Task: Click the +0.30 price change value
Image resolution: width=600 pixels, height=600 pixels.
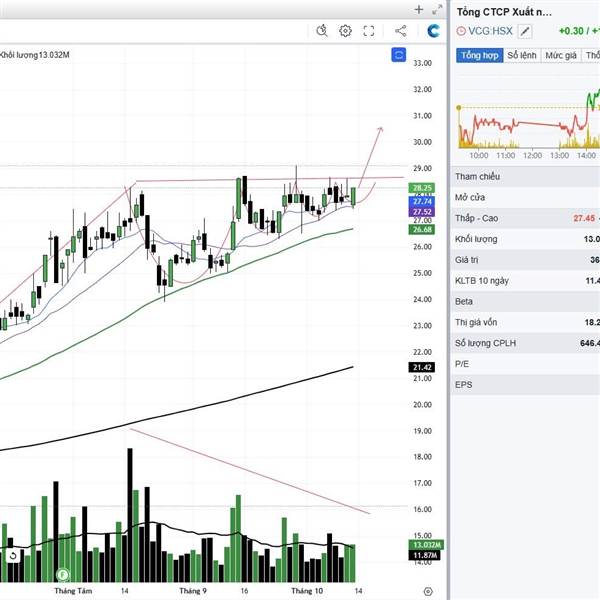Action: pos(571,31)
